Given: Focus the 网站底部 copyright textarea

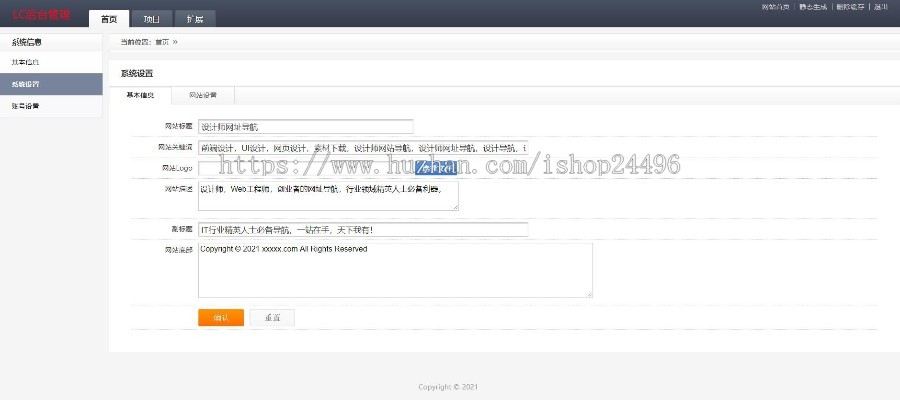Looking at the screenshot, I should tap(395, 270).
